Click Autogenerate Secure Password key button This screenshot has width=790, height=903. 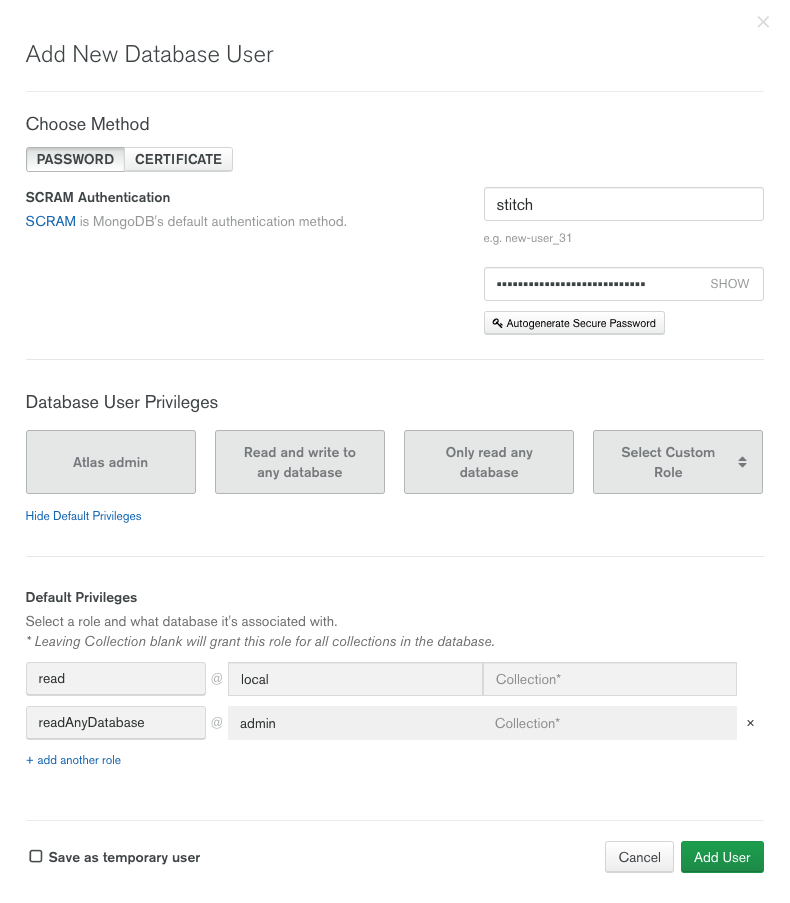[574, 323]
